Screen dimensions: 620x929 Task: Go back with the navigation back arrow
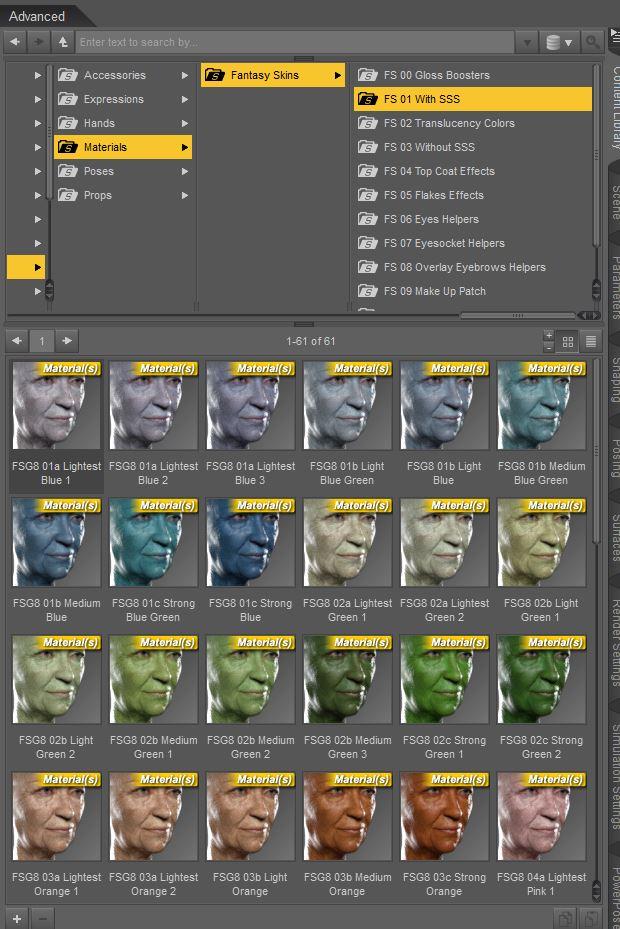click(x=15, y=42)
